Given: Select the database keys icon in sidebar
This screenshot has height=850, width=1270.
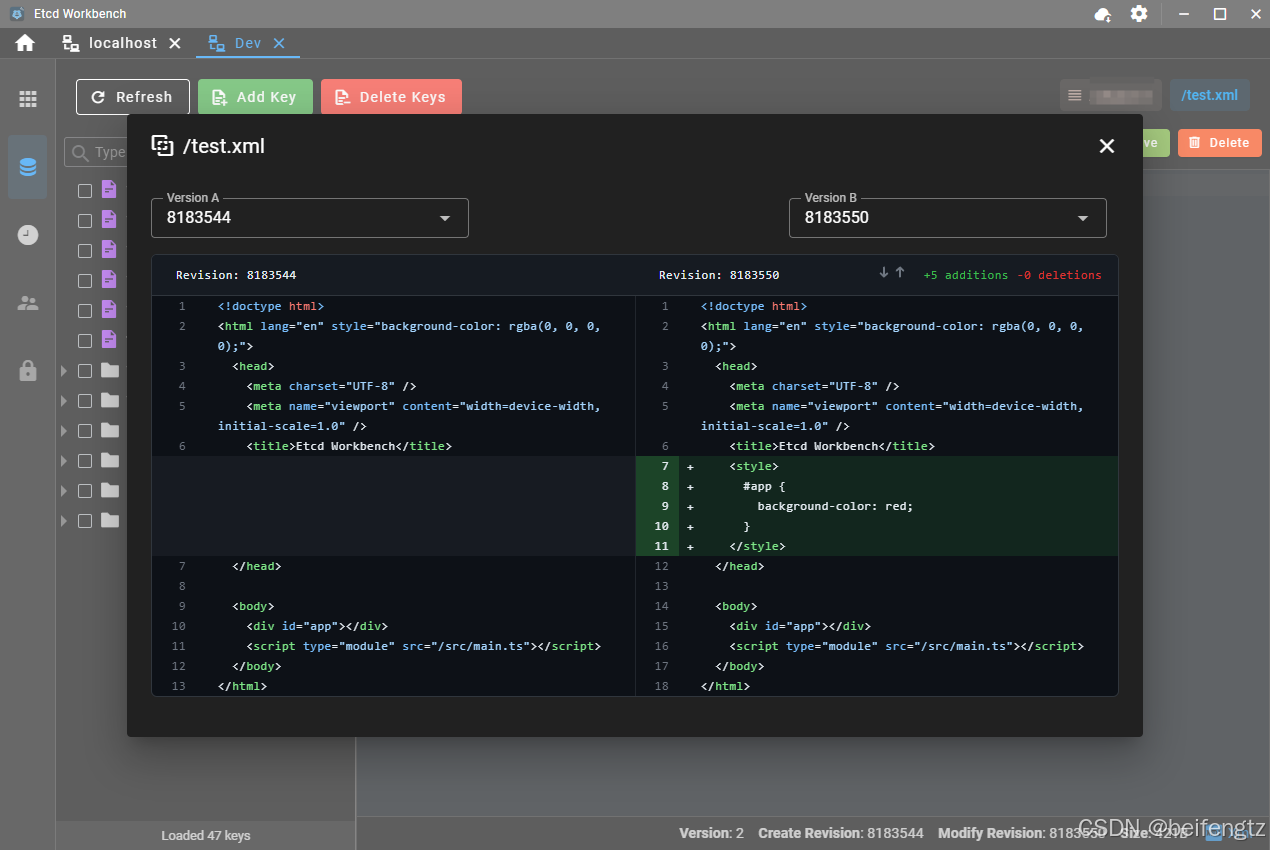Looking at the screenshot, I should click(x=28, y=167).
